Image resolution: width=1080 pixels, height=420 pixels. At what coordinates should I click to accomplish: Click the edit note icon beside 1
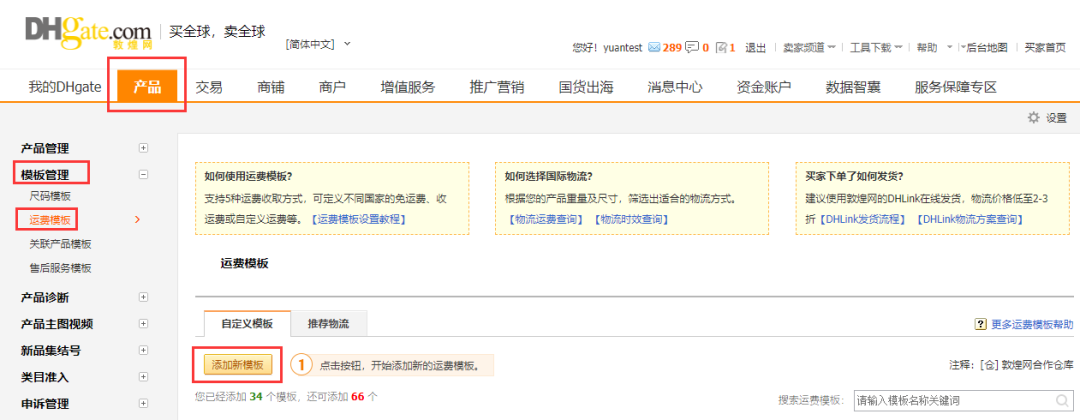point(722,48)
